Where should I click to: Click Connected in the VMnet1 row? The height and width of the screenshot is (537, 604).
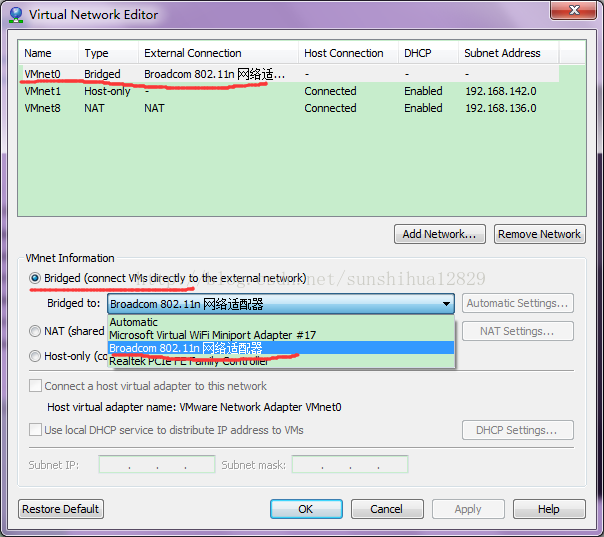click(330, 91)
